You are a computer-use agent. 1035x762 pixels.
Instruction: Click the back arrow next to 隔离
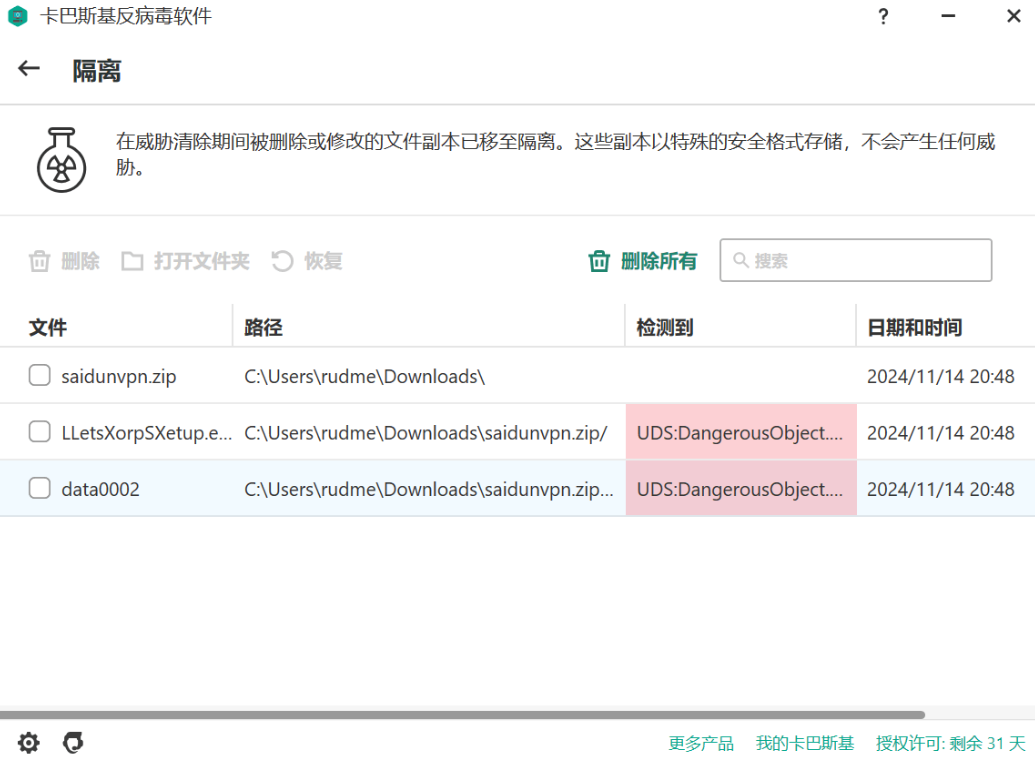point(29,69)
